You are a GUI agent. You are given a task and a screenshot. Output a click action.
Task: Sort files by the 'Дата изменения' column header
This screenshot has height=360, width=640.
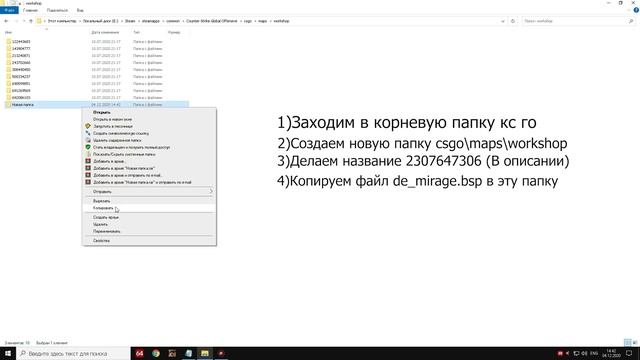(105, 32)
